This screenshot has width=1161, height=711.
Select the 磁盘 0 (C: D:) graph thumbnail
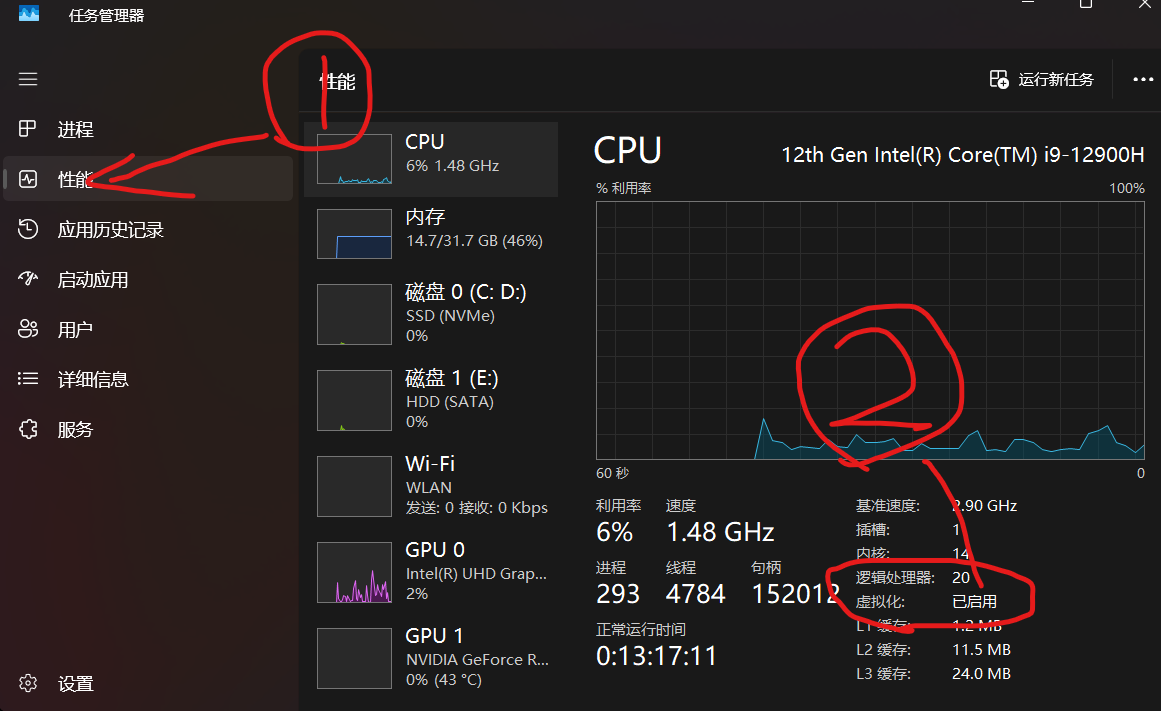pos(355,314)
